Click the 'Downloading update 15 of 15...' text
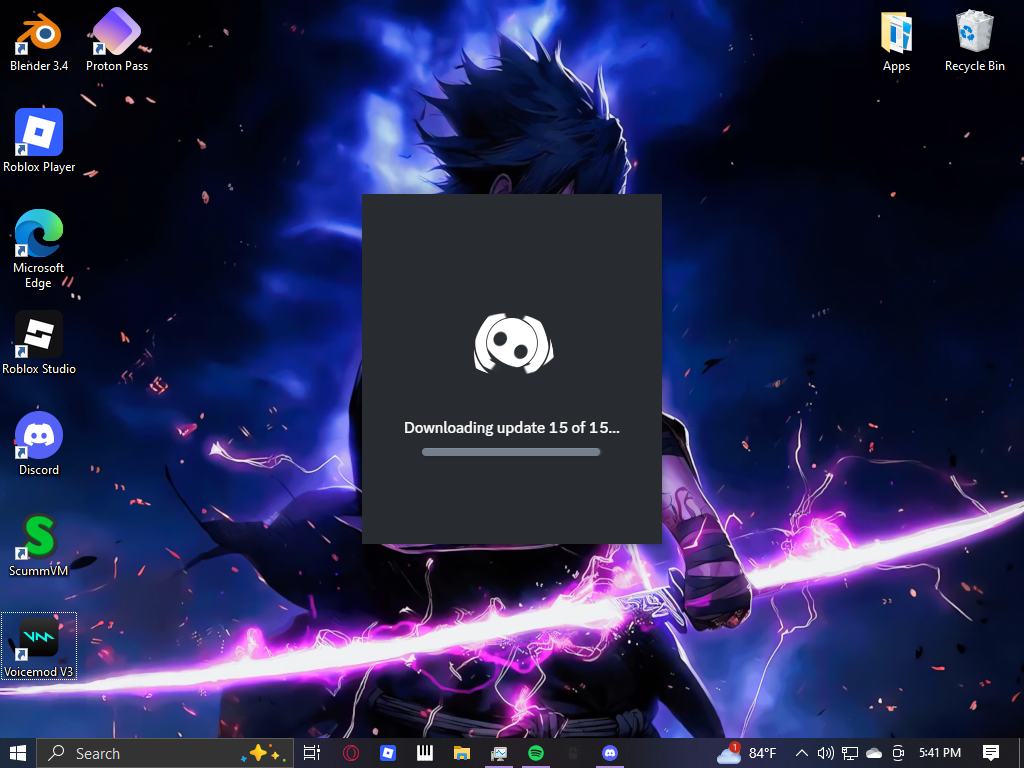Image resolution: width=1024 pixels, height=768 pixels. coord(511,428)
